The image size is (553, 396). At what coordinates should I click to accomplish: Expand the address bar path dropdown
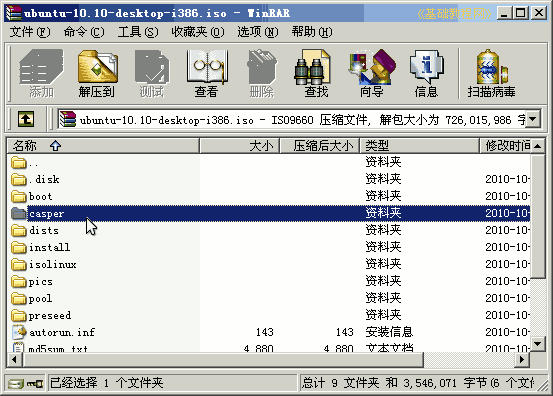coord(533,119)
